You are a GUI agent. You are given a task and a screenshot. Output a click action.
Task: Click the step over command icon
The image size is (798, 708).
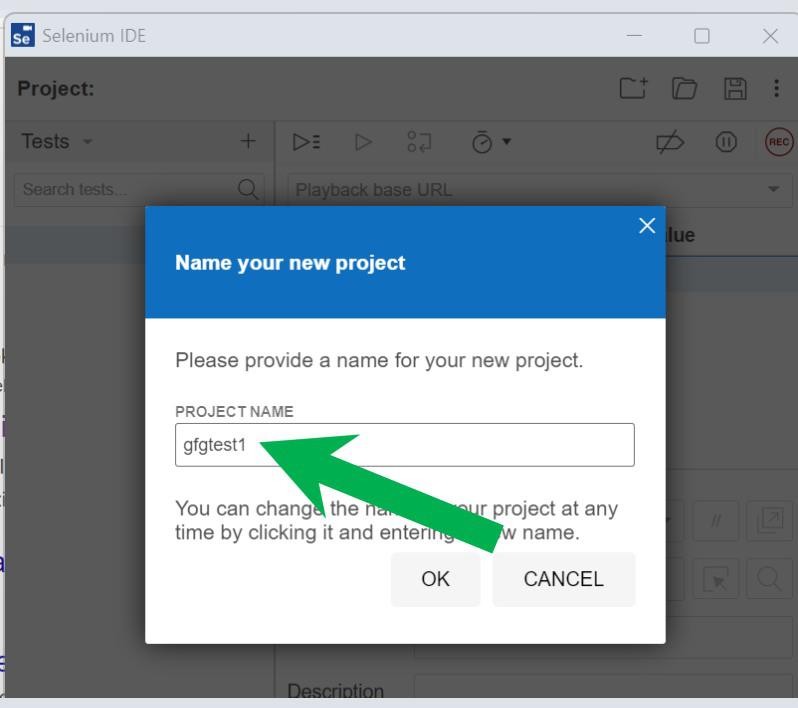[x=419, y=142]
